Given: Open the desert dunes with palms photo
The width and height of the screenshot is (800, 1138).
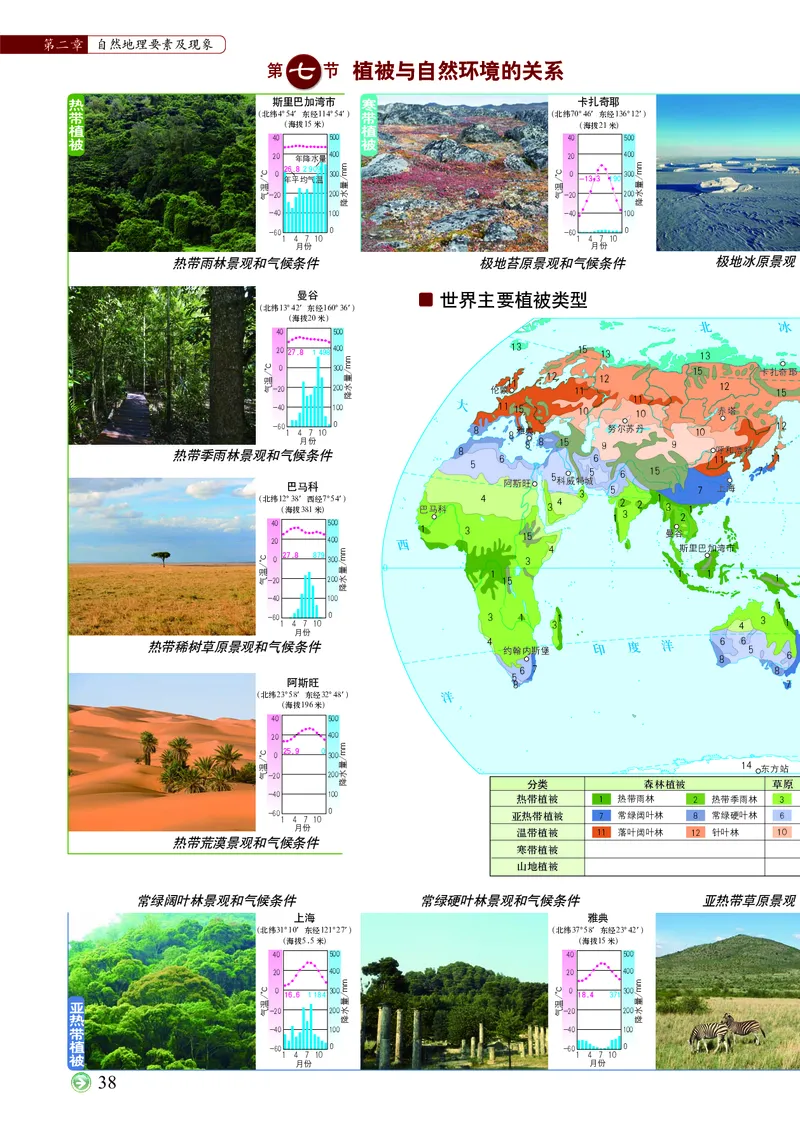Looking at the screenshot, I should (162, 752).
